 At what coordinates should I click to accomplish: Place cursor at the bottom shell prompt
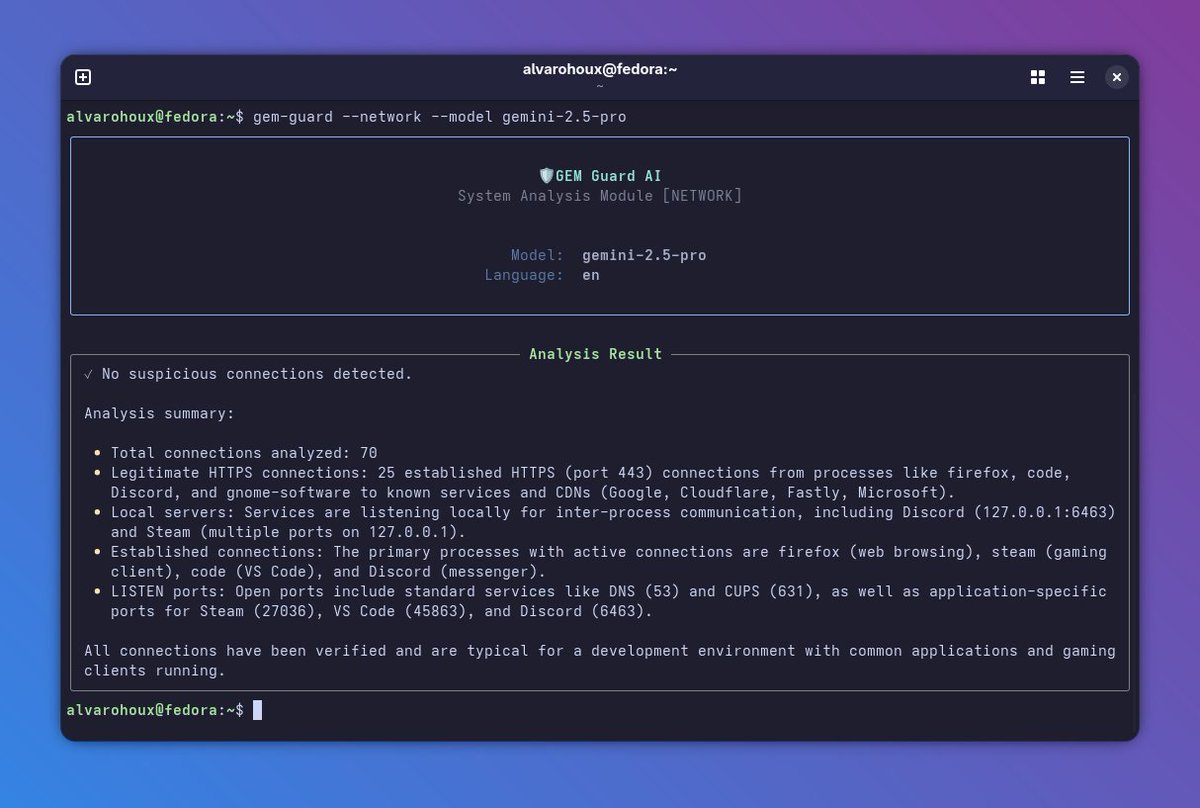155,710
